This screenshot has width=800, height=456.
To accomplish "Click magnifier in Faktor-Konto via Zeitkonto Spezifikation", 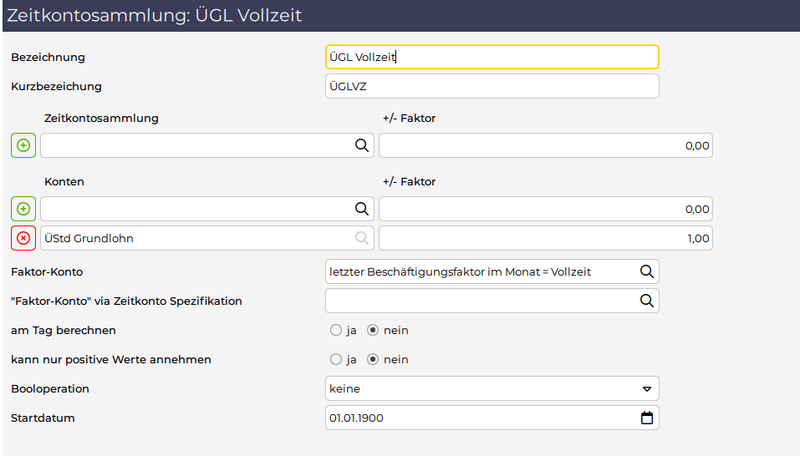I will [x=646, y=300].
